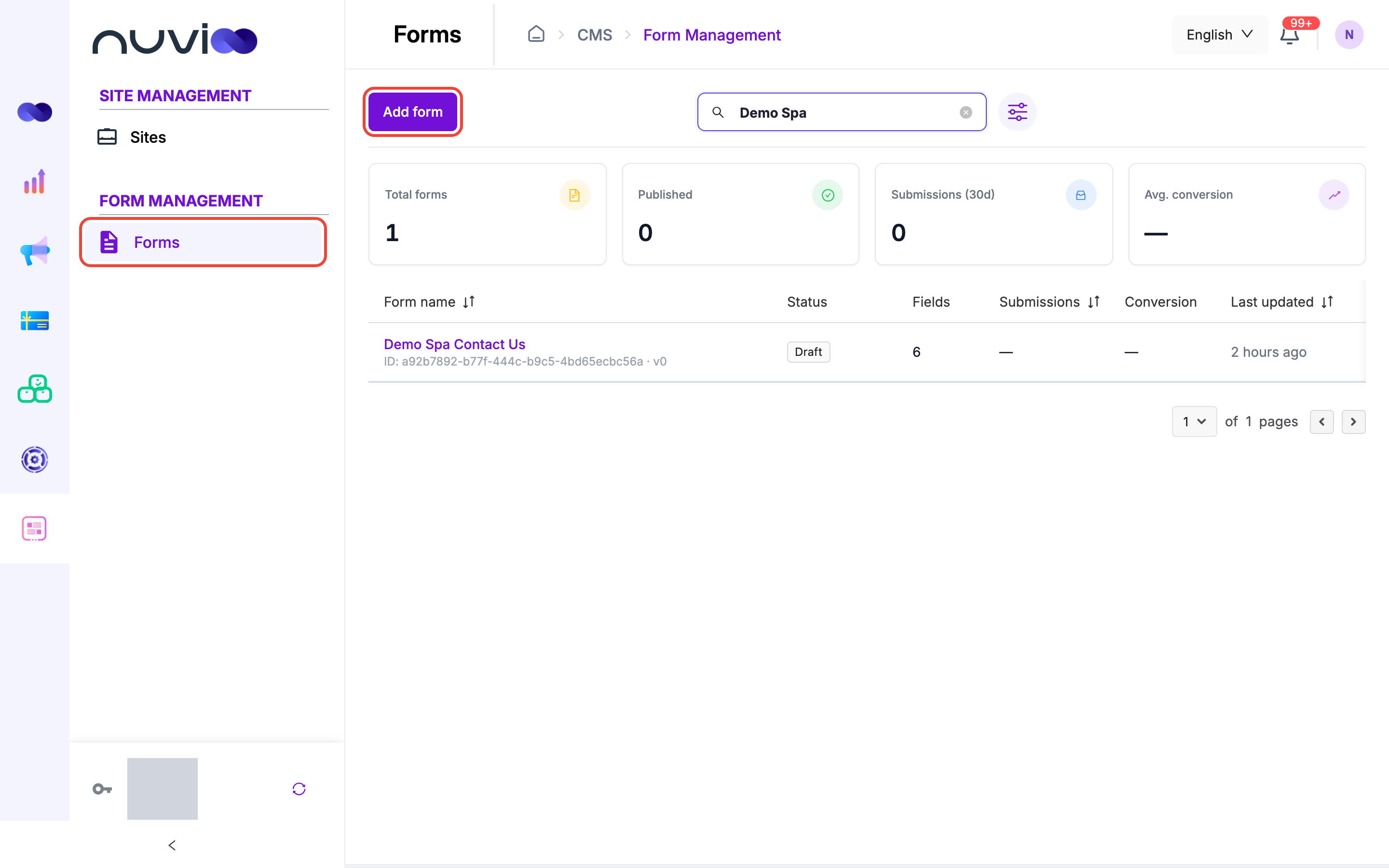The width and height of the screenshot is (1389, 868).
Task: Click the Total forms document icon
Action: click(574, 195)
